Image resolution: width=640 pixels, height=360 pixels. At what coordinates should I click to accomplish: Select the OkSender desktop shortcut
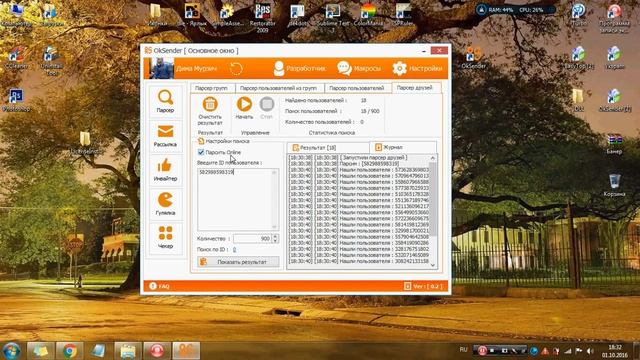474,58
